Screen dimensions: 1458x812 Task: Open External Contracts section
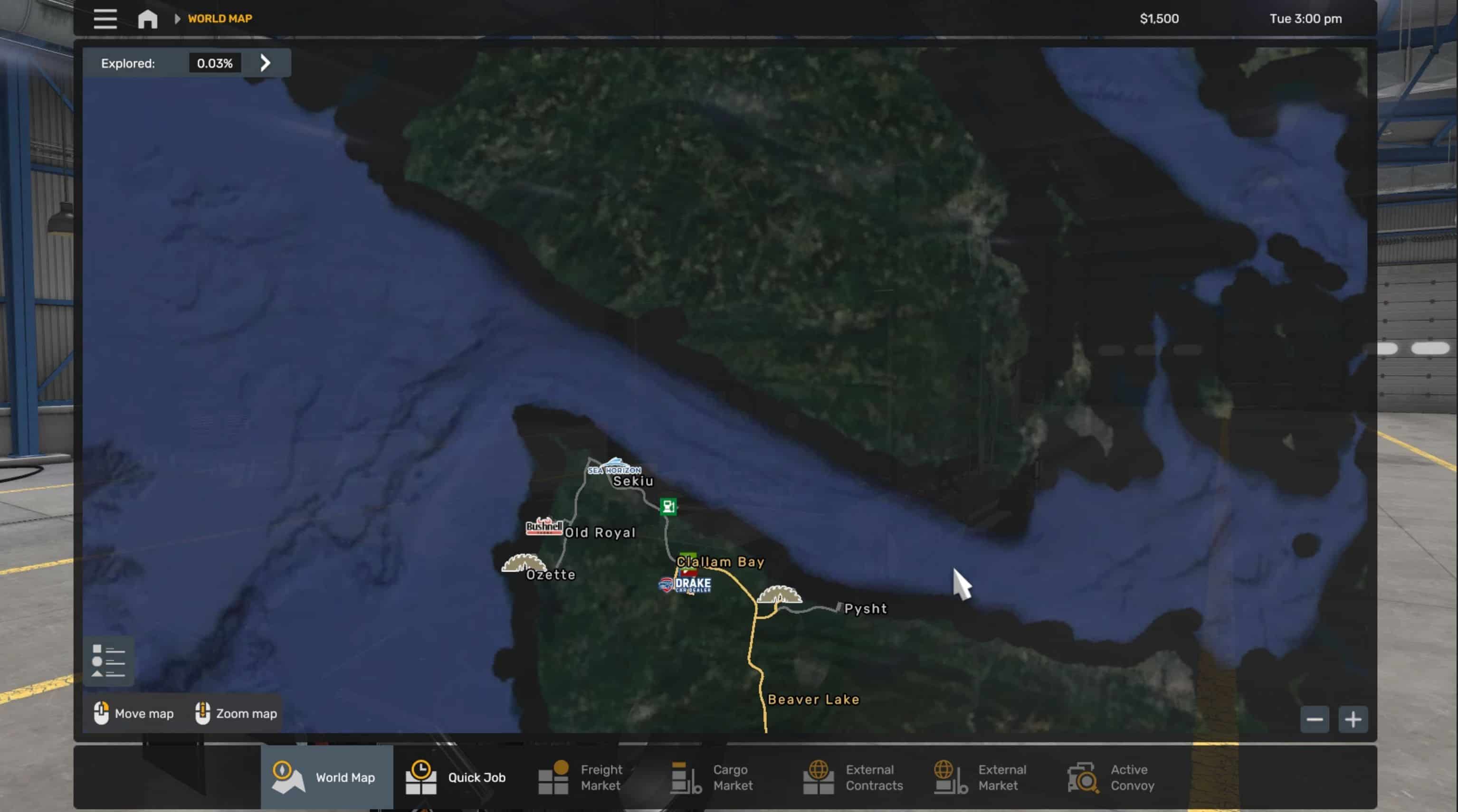[853, 777]
